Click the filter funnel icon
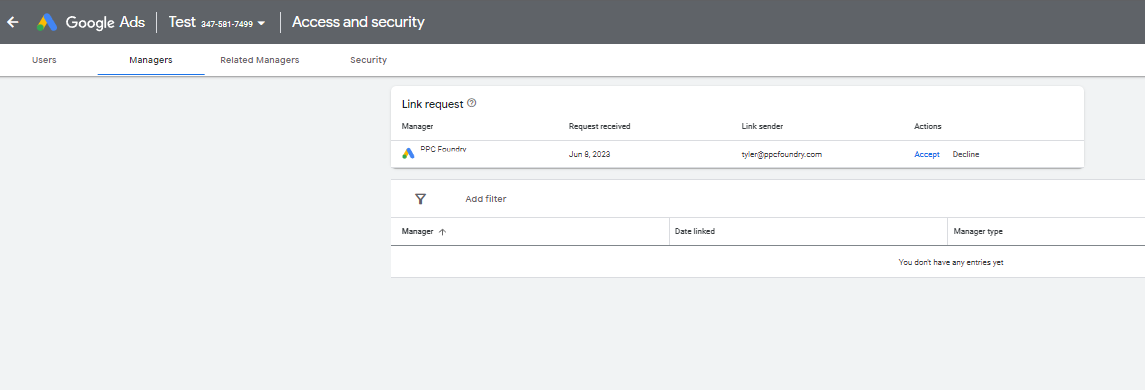The width and height of the screenshot is (1145, 390). [x=421, y=199]
